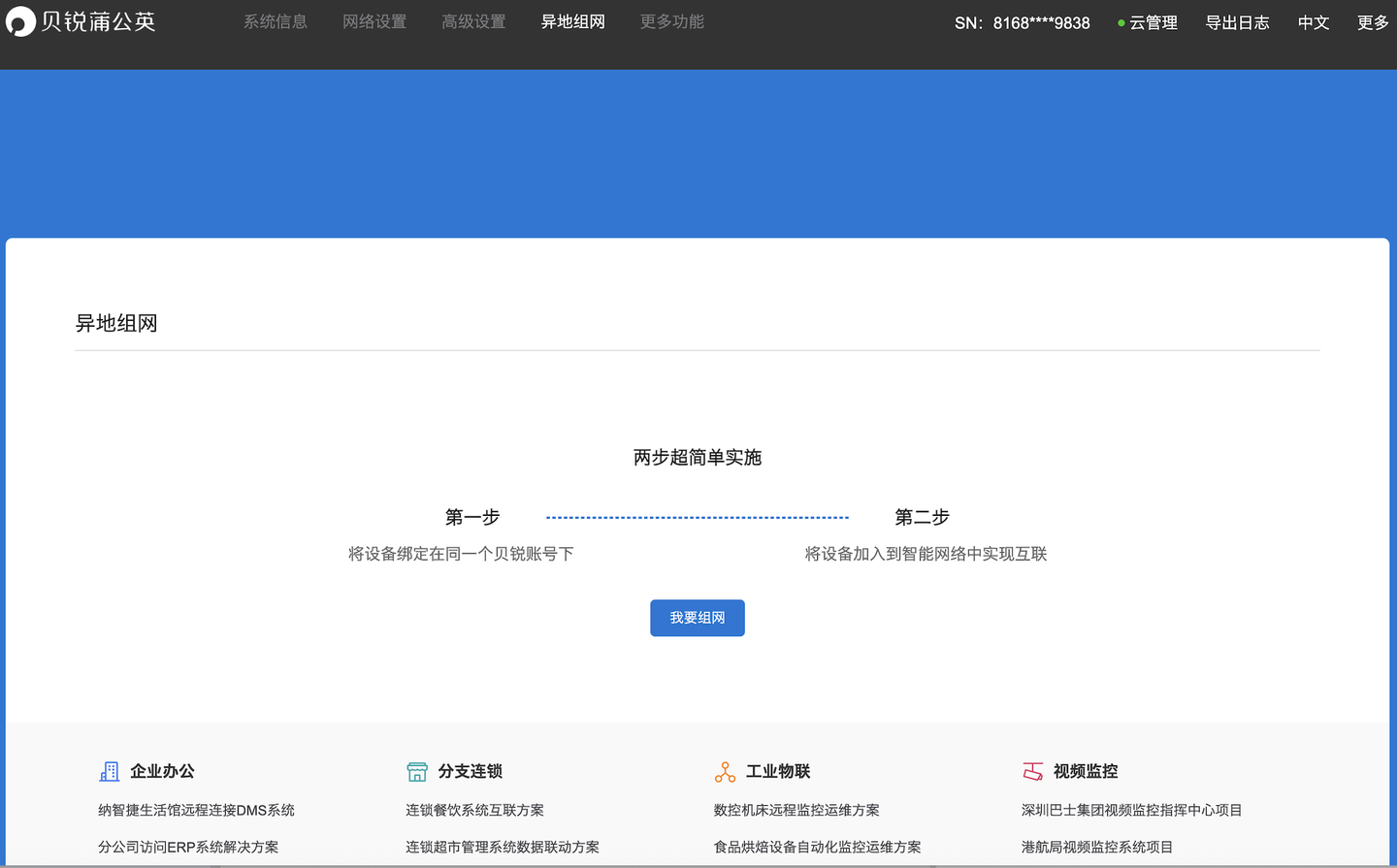This screenshot has width=1397, height=868.
Task: Open 分公司访问ERP系统解决方案 link
Action: coord(188,847)
